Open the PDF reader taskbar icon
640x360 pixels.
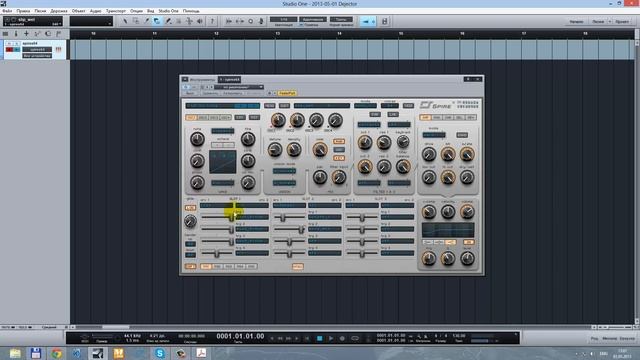[x=201, y=353]
